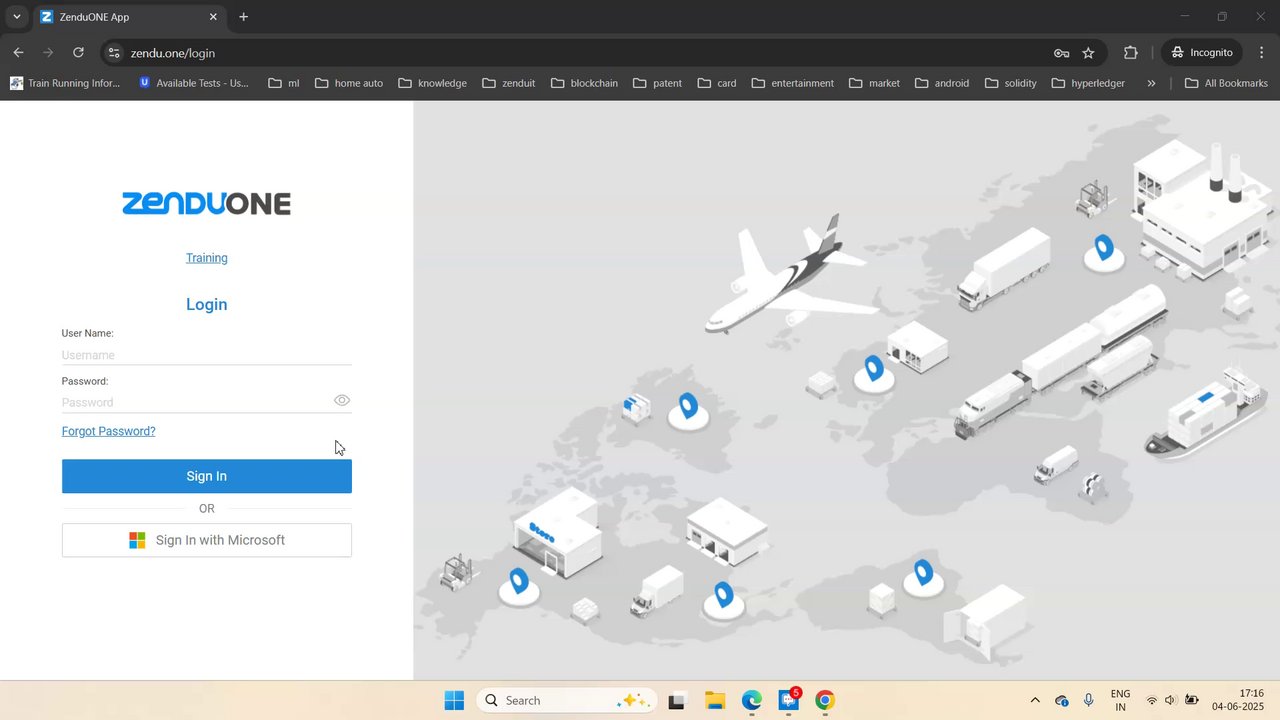
Task: Click the Username input field
Action: tap(206, 355)
